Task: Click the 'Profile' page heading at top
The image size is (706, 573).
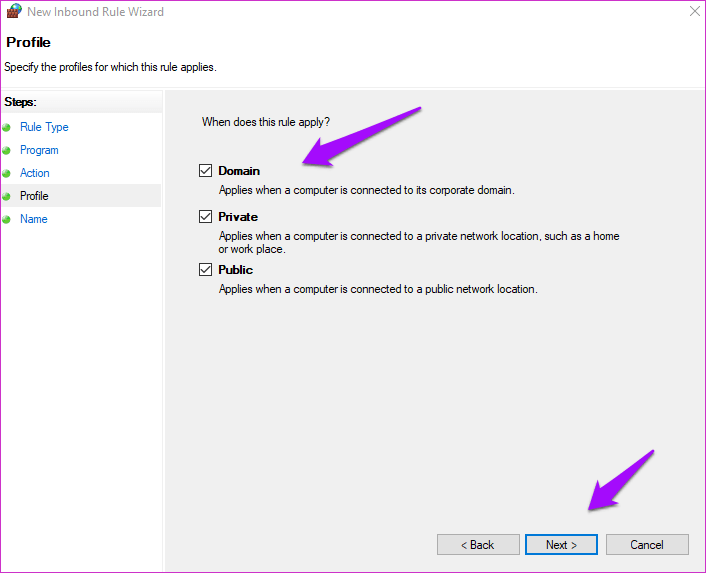Action: click(x=28, y=42)
